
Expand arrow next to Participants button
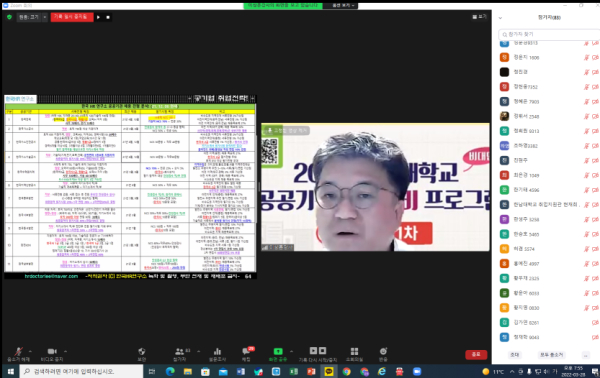(x=198, y=351)
